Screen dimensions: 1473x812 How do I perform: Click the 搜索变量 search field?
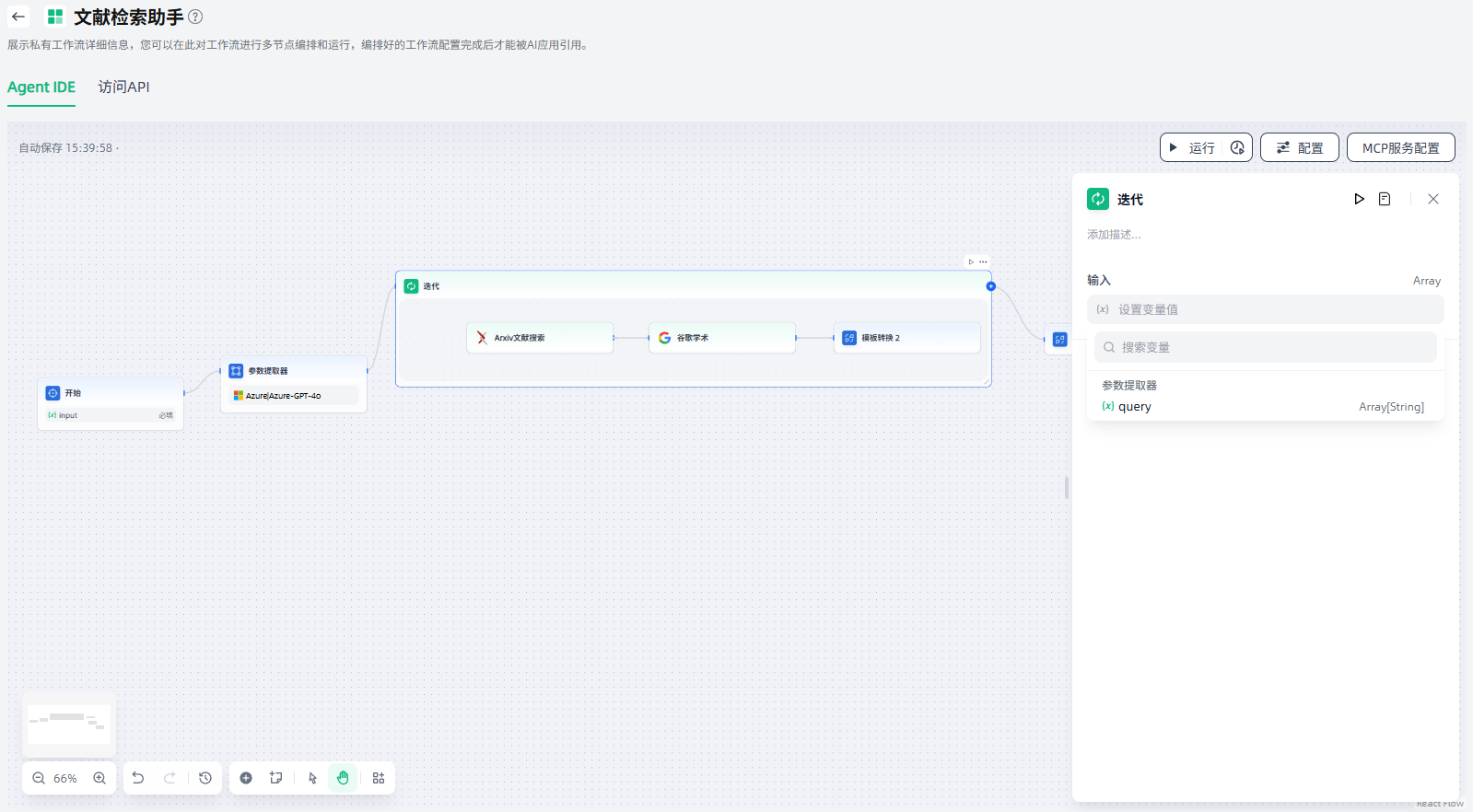[x=1265, y=347]
